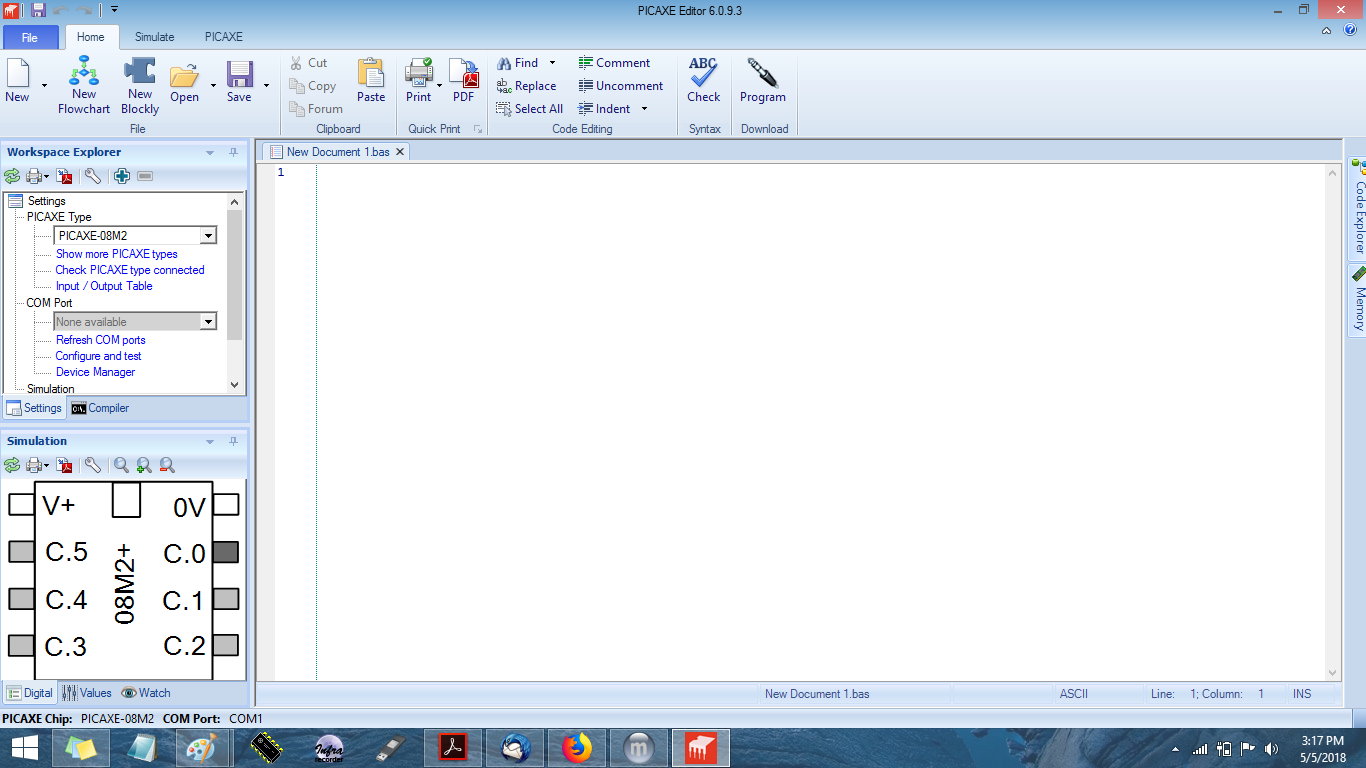The height and width of the screenshot is (768, 1366).
Task: Open the Code Explorer side panel
Action: pos(1358,208)
